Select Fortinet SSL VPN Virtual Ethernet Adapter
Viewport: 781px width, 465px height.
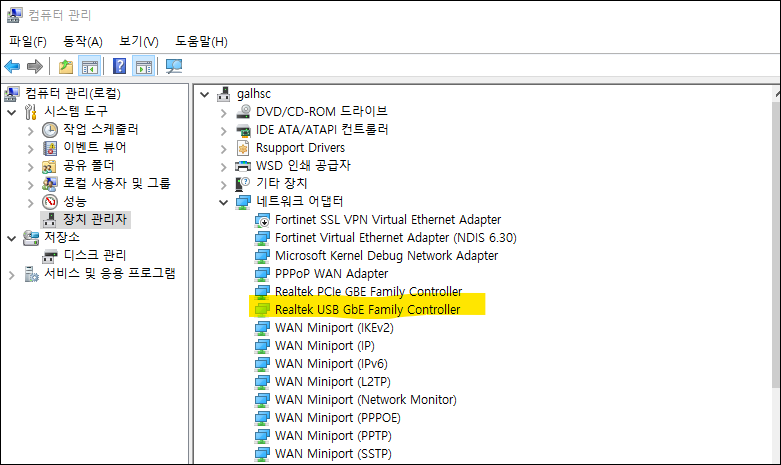click(388, 220)
